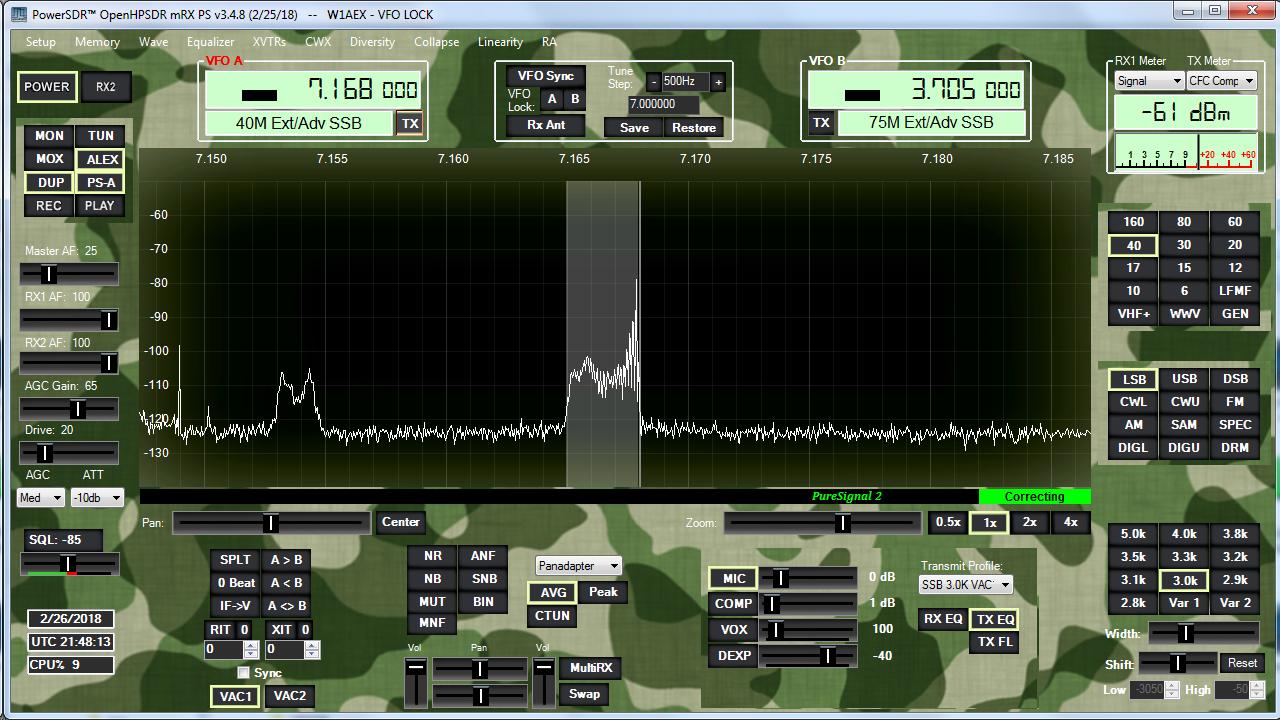Open the AGC mode dropdown set to Med

coord(41,497)
